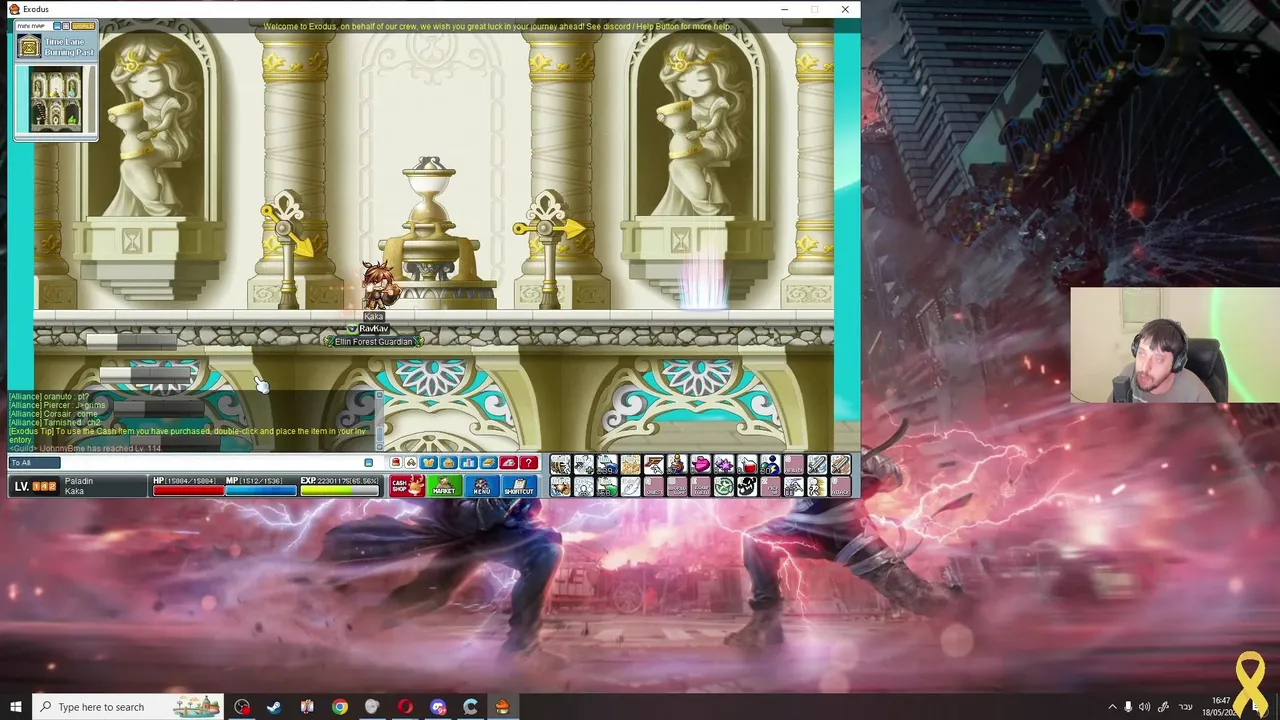Click the red question mark help icon
The height and width of the screenshot is (720, 1280).
(528, 463)
